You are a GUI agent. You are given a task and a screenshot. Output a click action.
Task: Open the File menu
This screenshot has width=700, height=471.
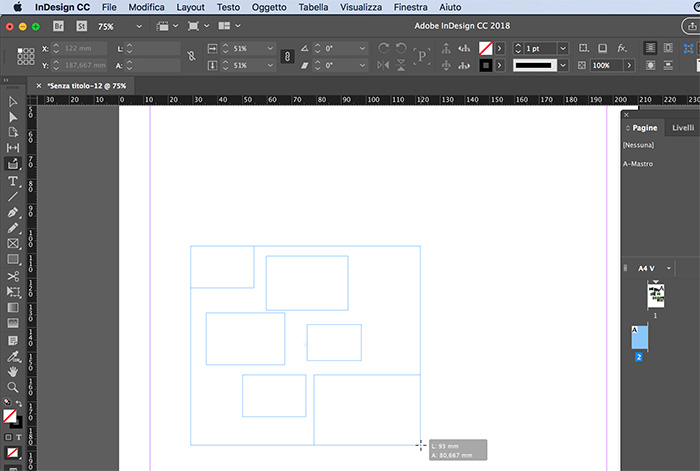coord(109,7)
